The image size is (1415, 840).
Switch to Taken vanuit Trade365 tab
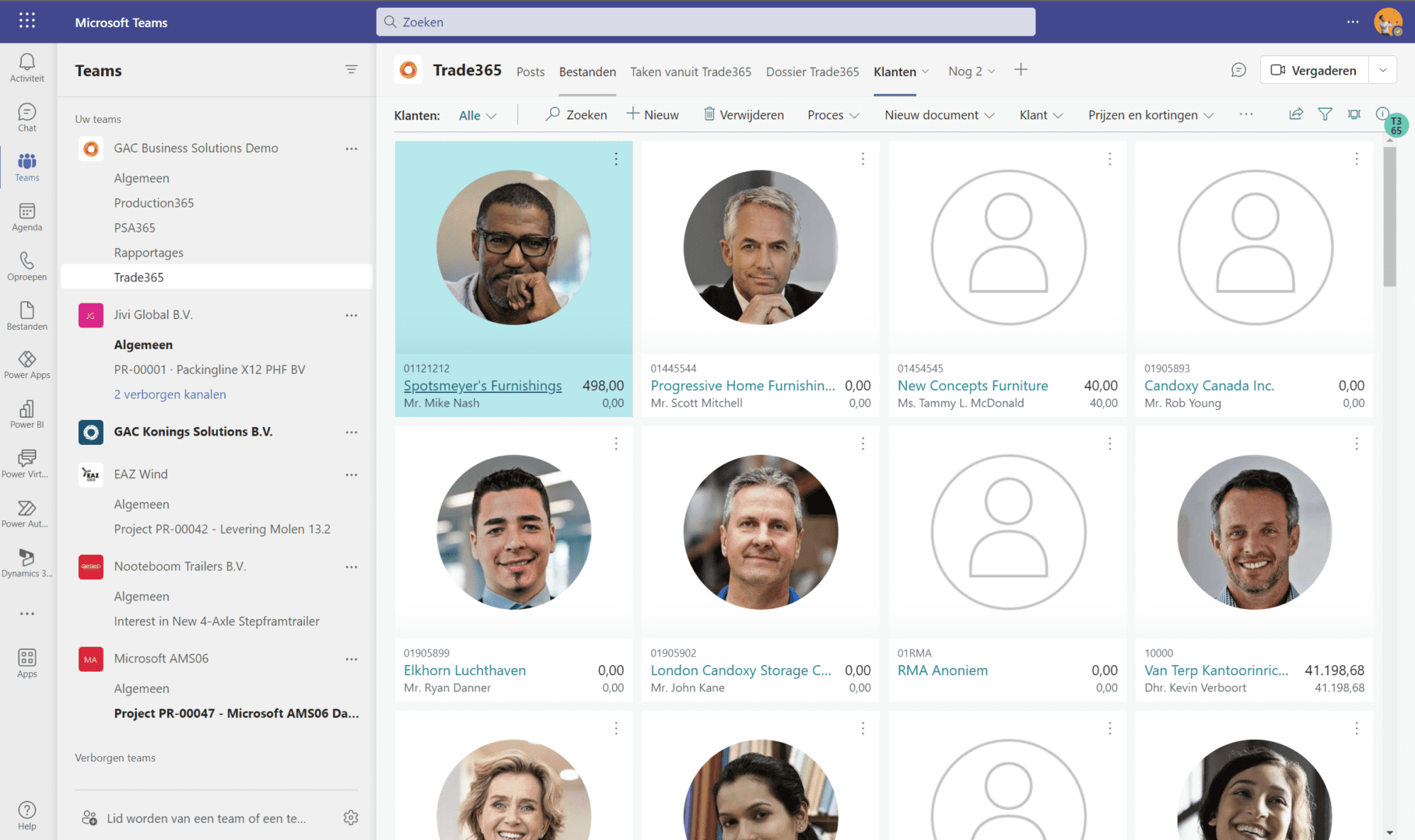pyautogui.click(x=691, y=72)
